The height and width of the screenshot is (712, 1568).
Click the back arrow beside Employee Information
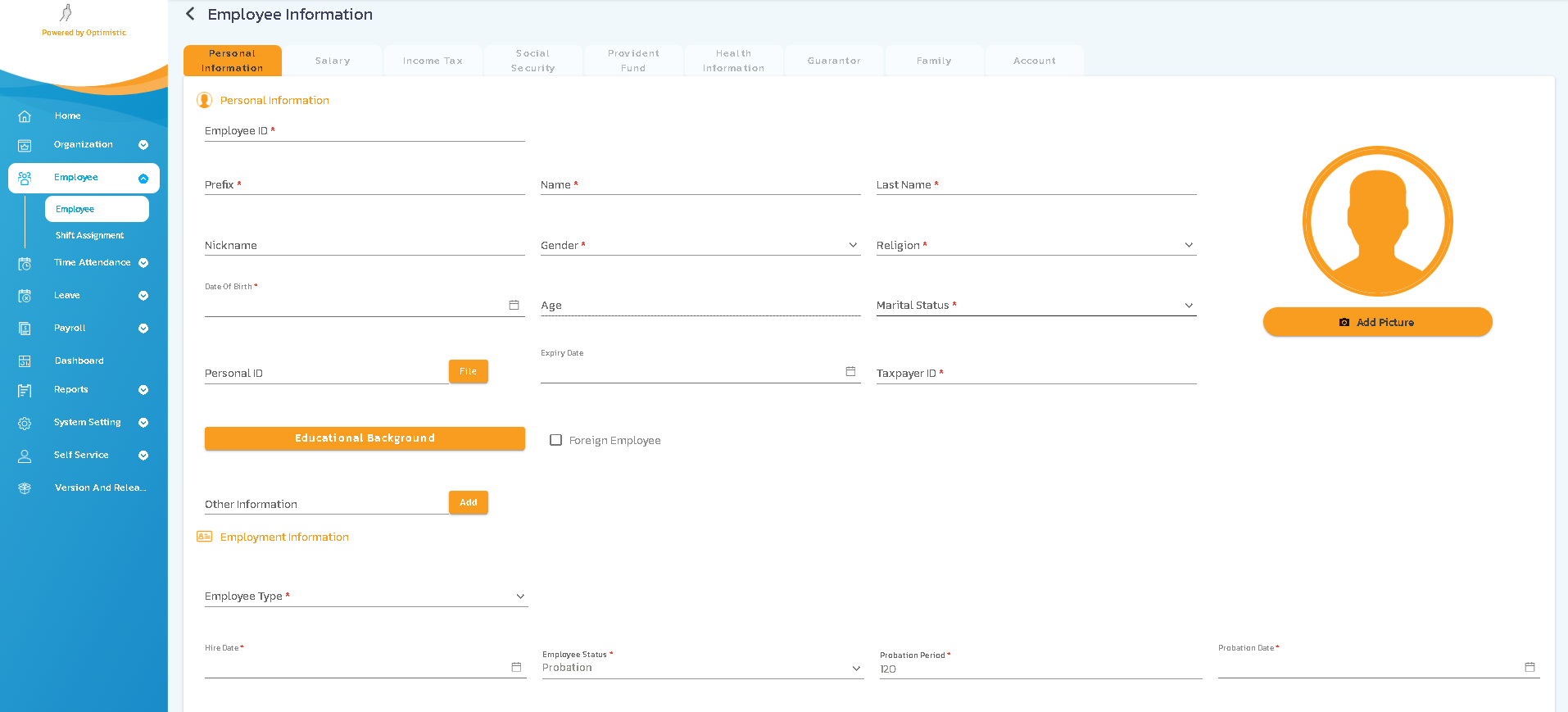point(190,14)
